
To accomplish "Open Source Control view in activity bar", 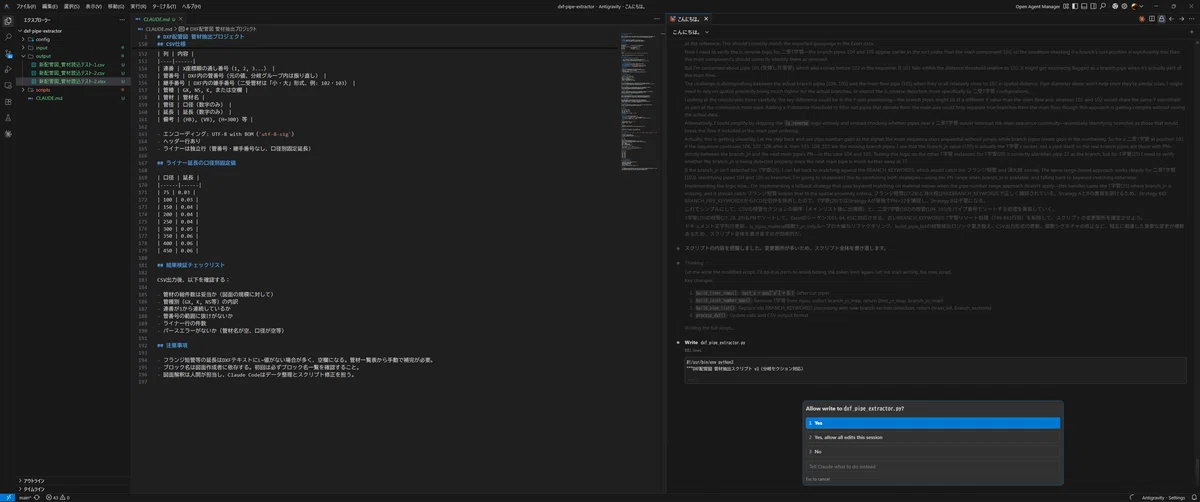I will coord(8,53).
